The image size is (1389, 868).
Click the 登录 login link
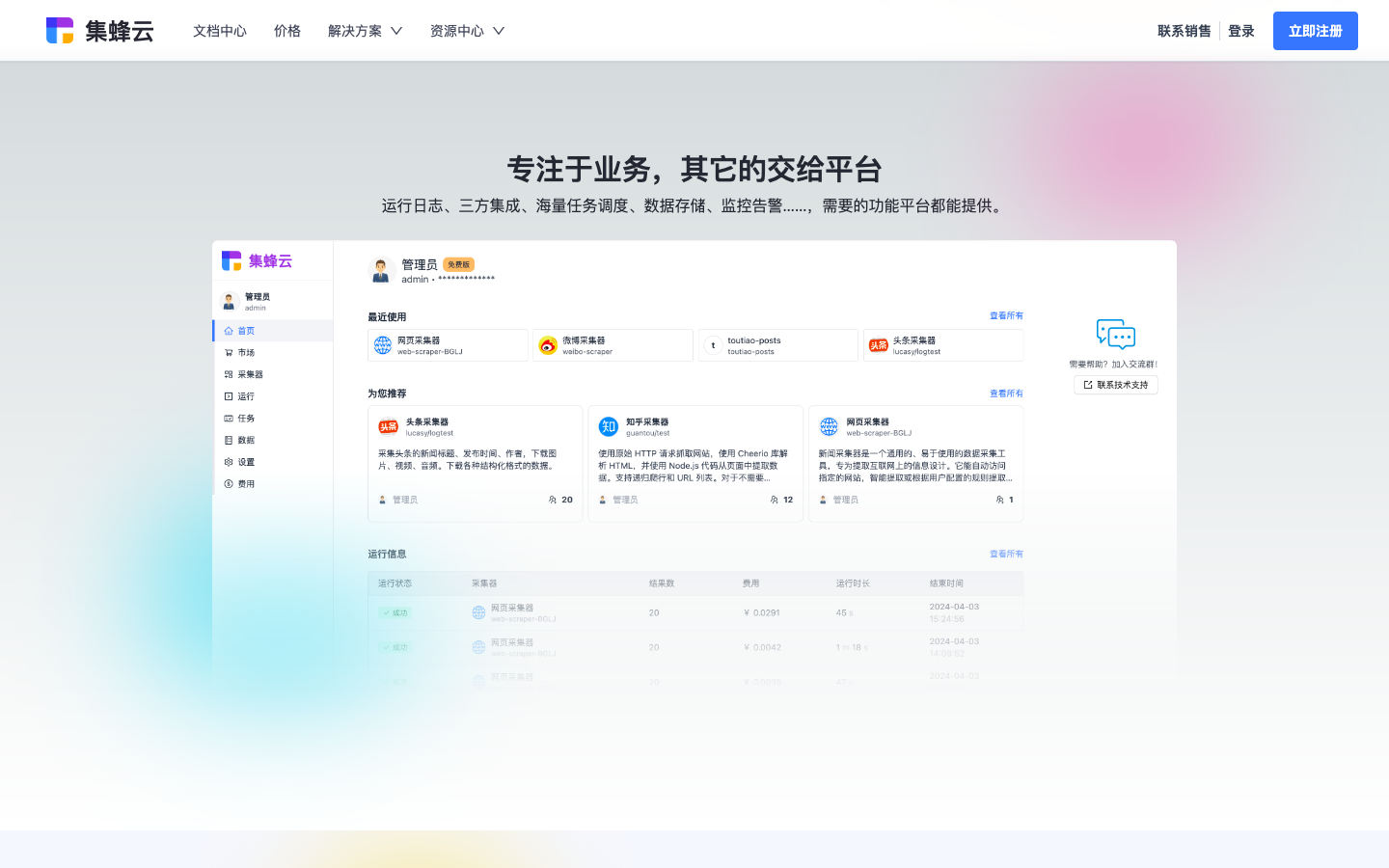tap(1241, 31)
